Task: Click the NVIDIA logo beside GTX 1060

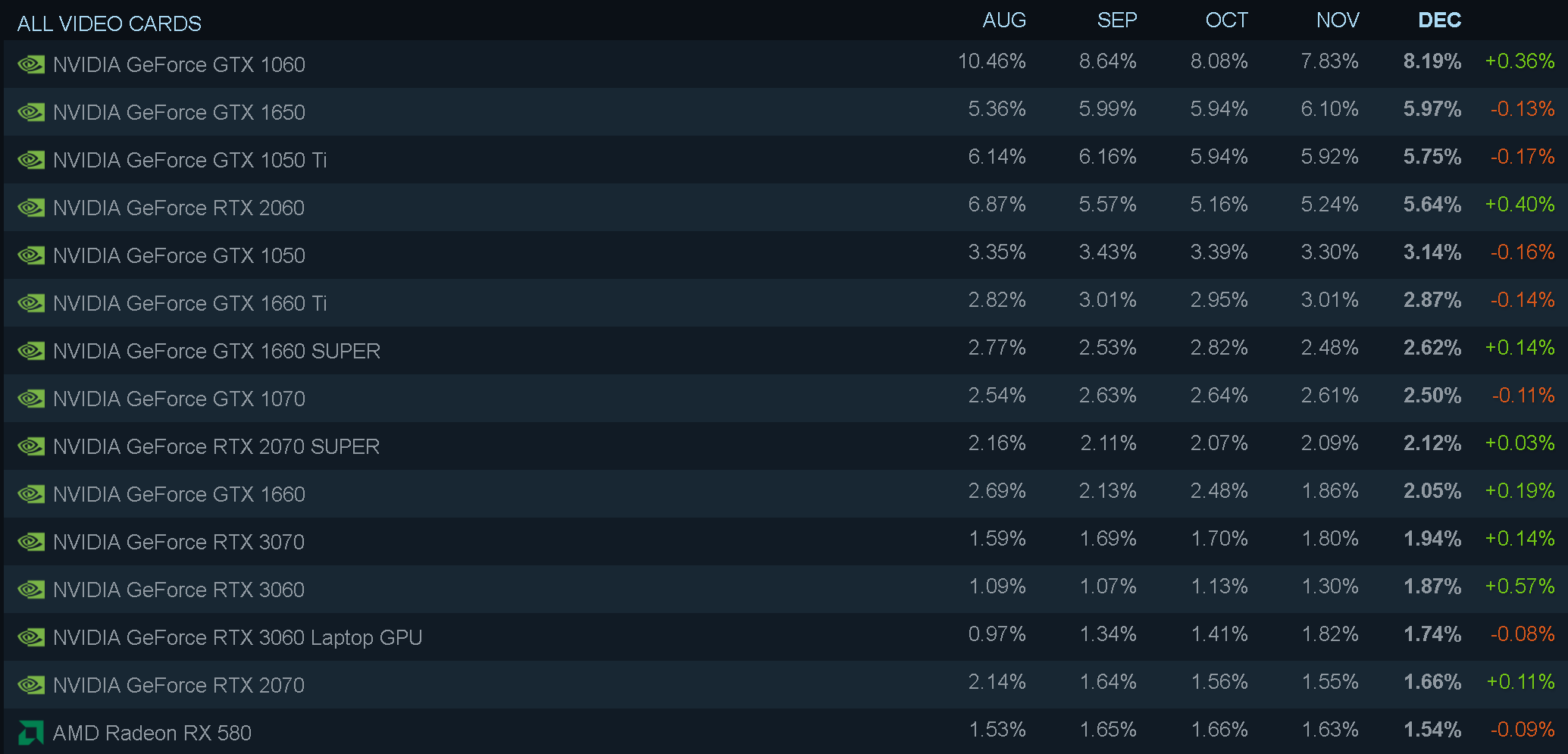Action: click(31, 64)
